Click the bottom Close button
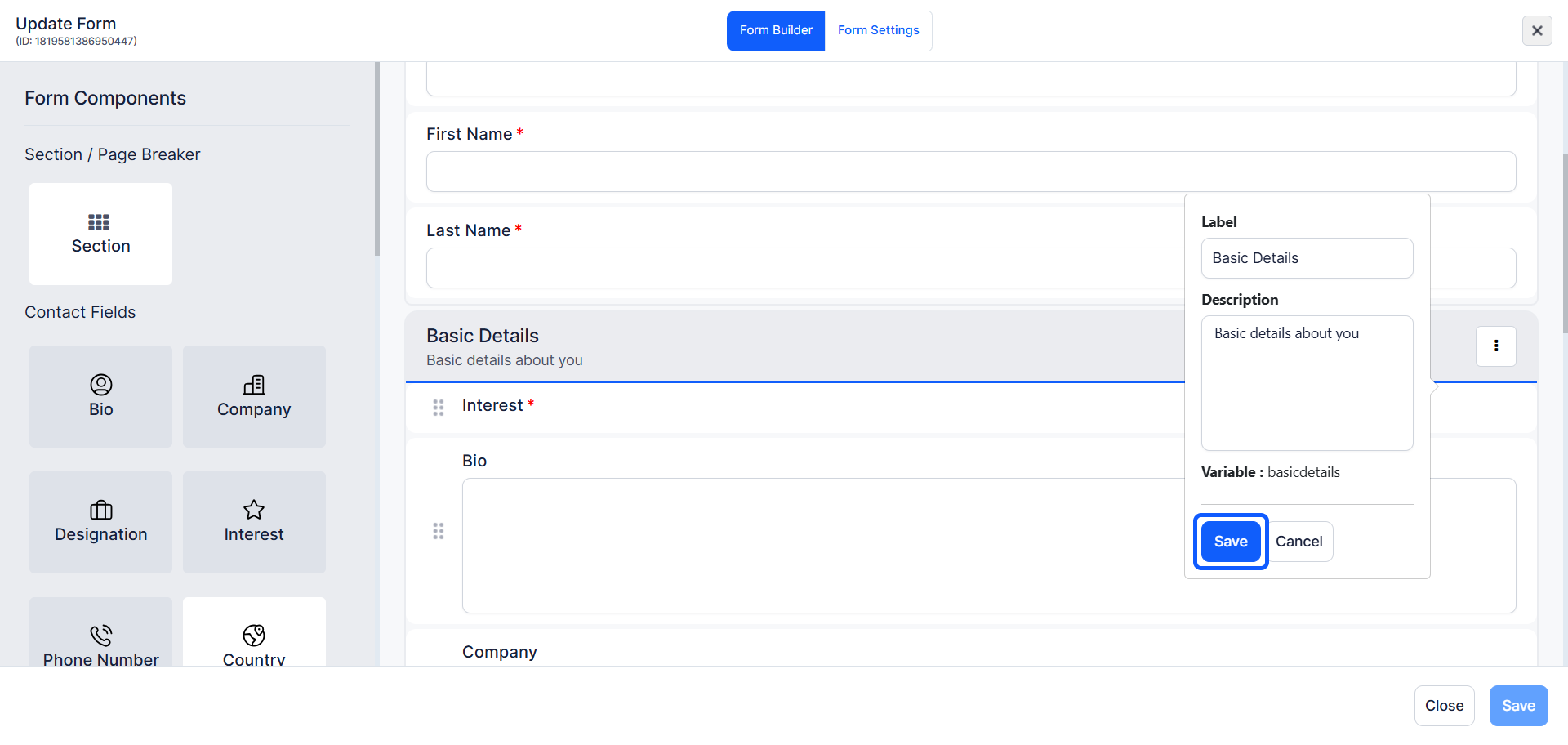This screenshot has width=1568, height=745. click(1444, 706)
